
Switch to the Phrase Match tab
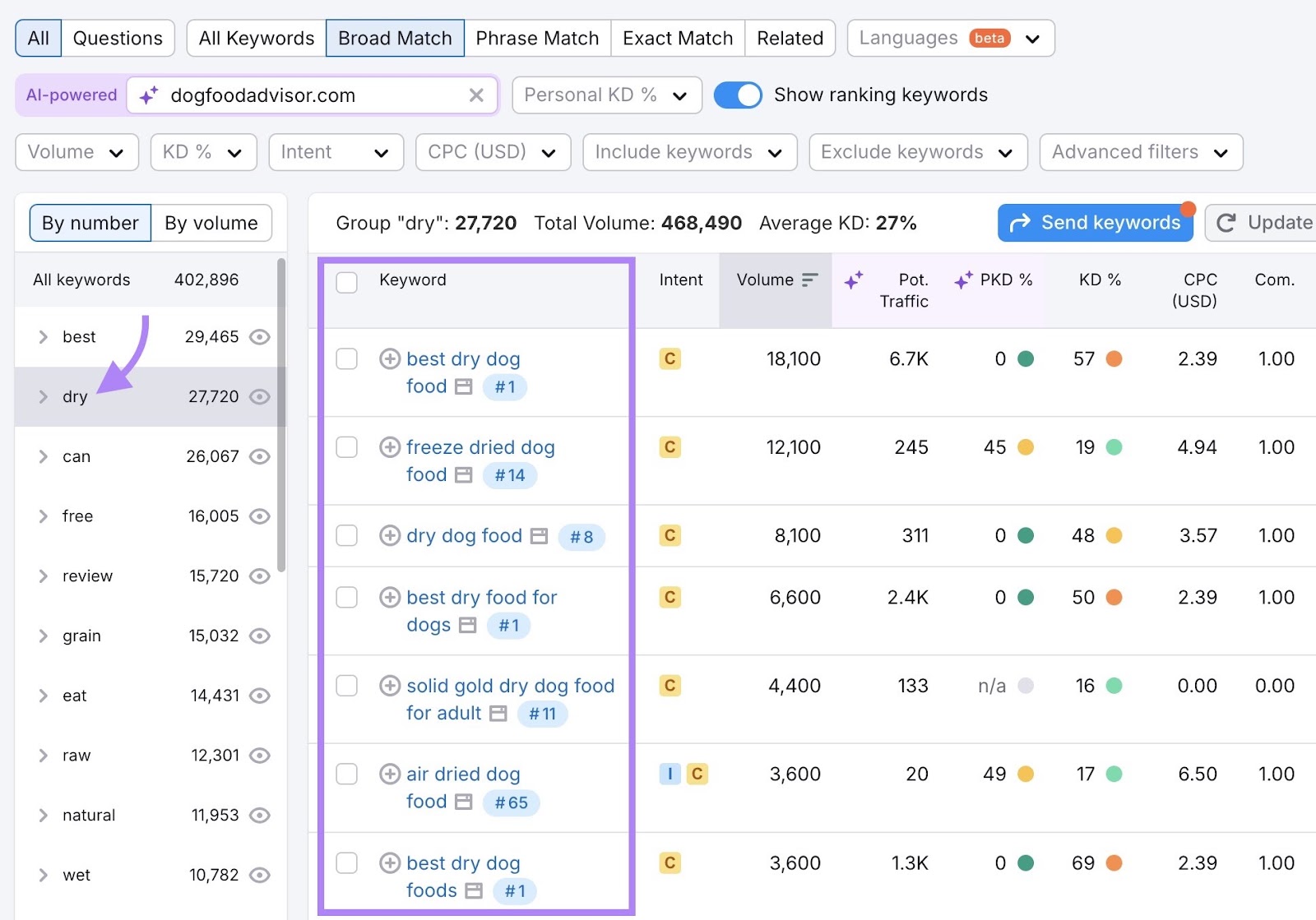pos(537,38)
